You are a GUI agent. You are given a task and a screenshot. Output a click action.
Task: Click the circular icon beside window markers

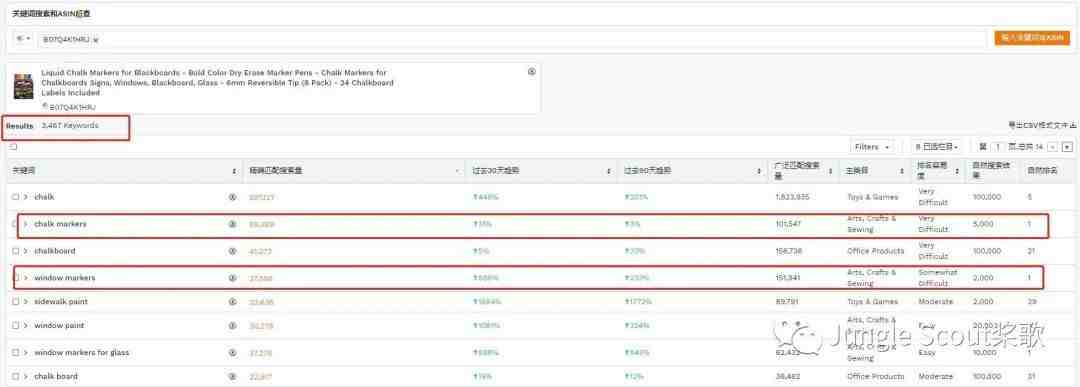[232, 278]
